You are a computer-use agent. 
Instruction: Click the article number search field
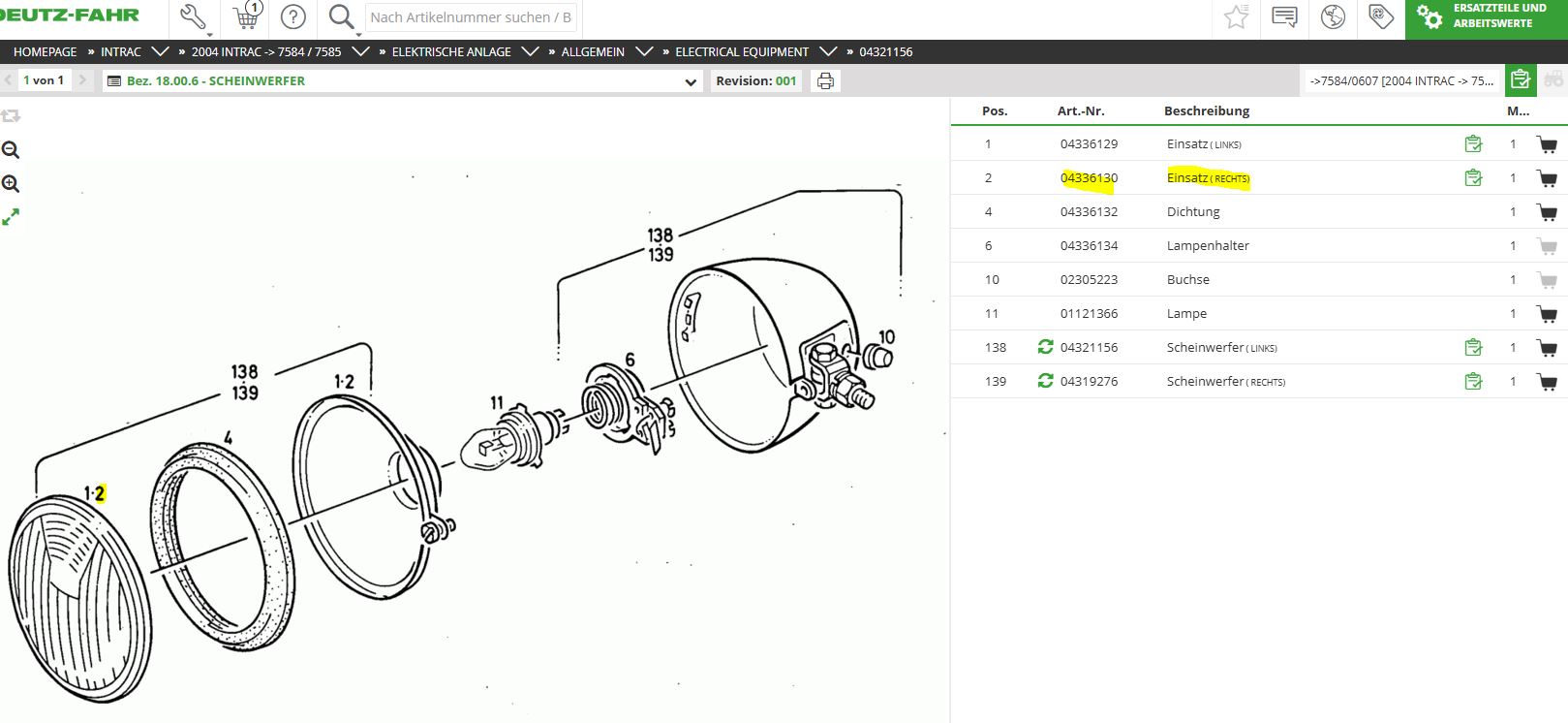click(471, 17)
